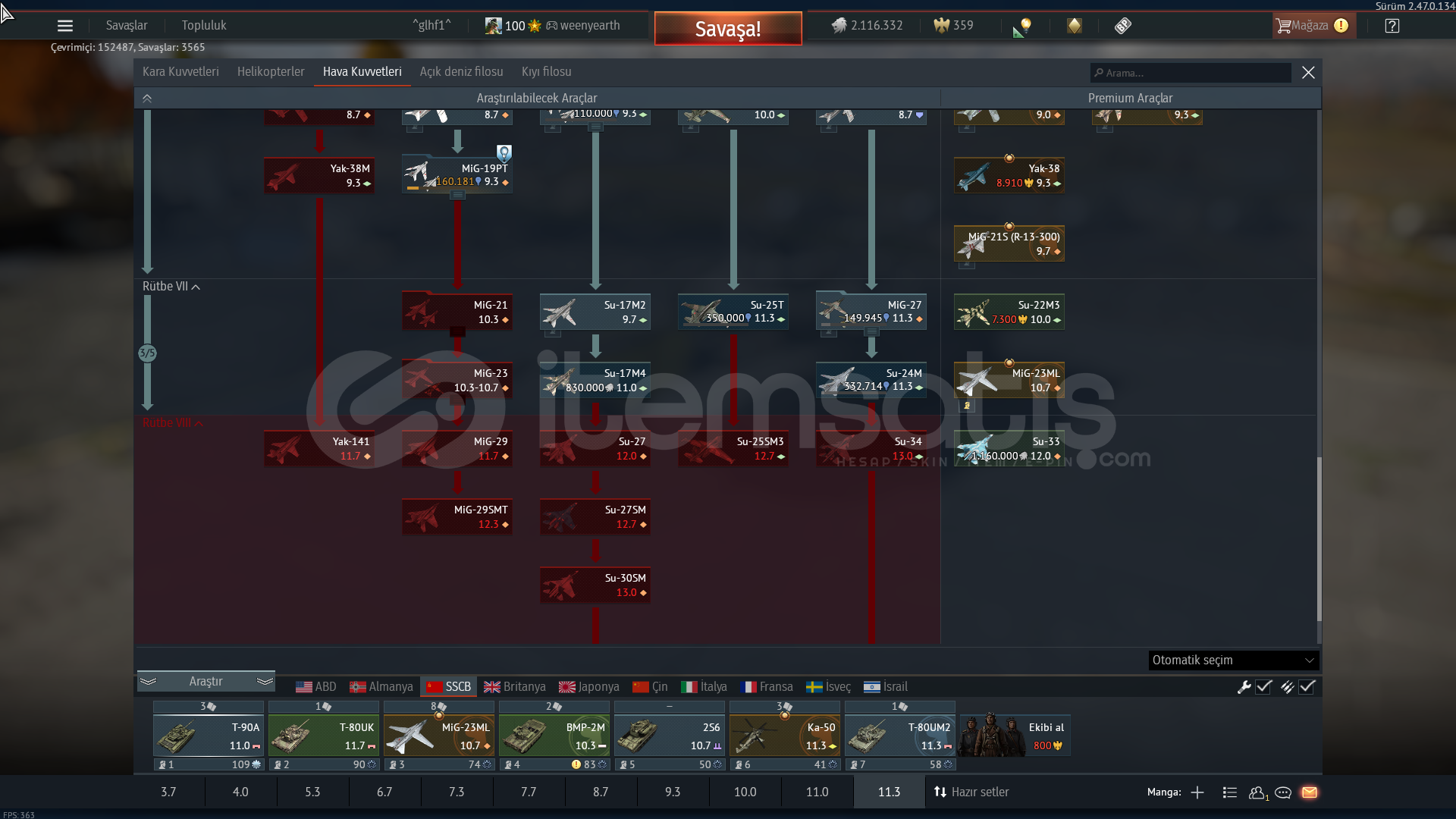Open the squad list icon

(x=1230, y=792)
